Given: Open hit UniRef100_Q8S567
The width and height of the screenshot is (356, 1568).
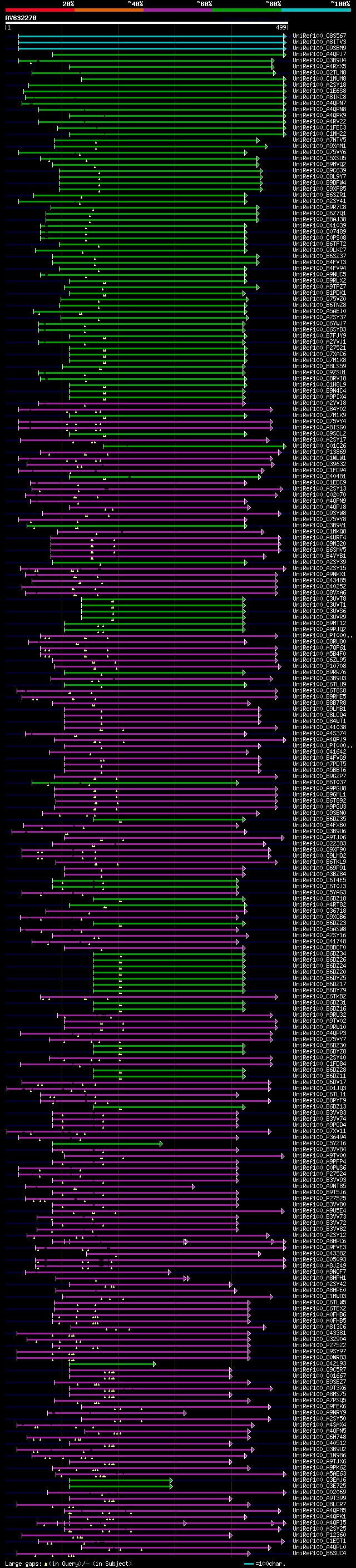Looking at the screenshot, I should coord(319,36).
